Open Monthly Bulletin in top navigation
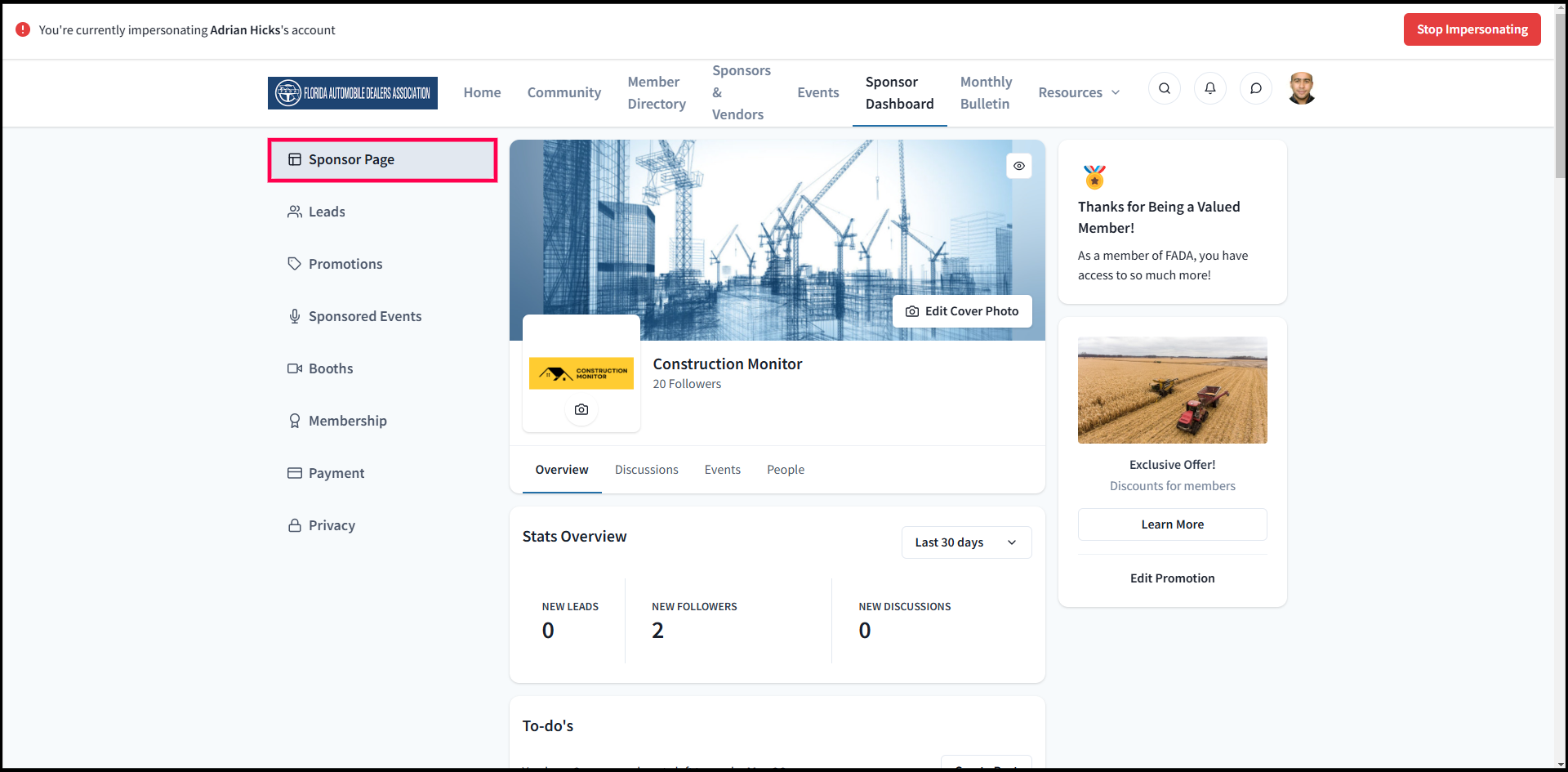 click(986, 92)
